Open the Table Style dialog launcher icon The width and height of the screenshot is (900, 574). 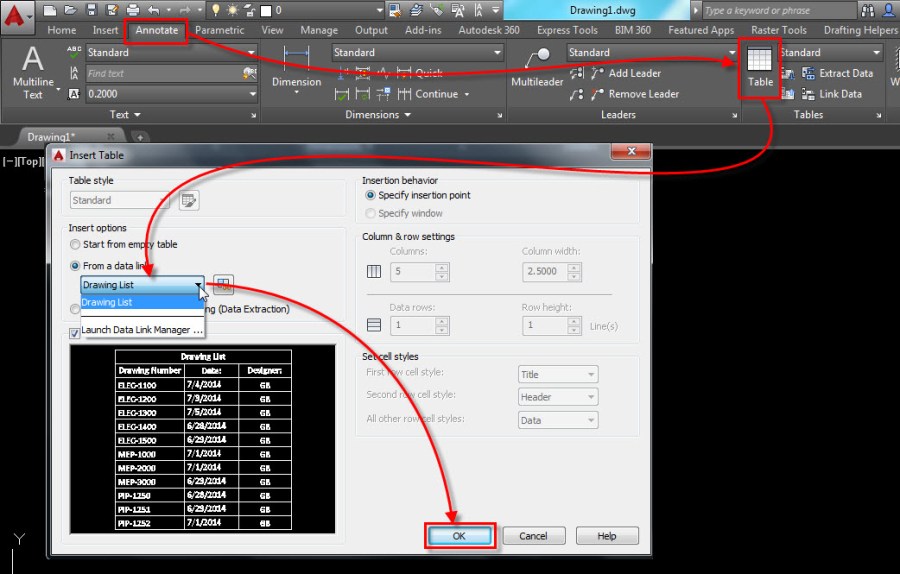189,201
